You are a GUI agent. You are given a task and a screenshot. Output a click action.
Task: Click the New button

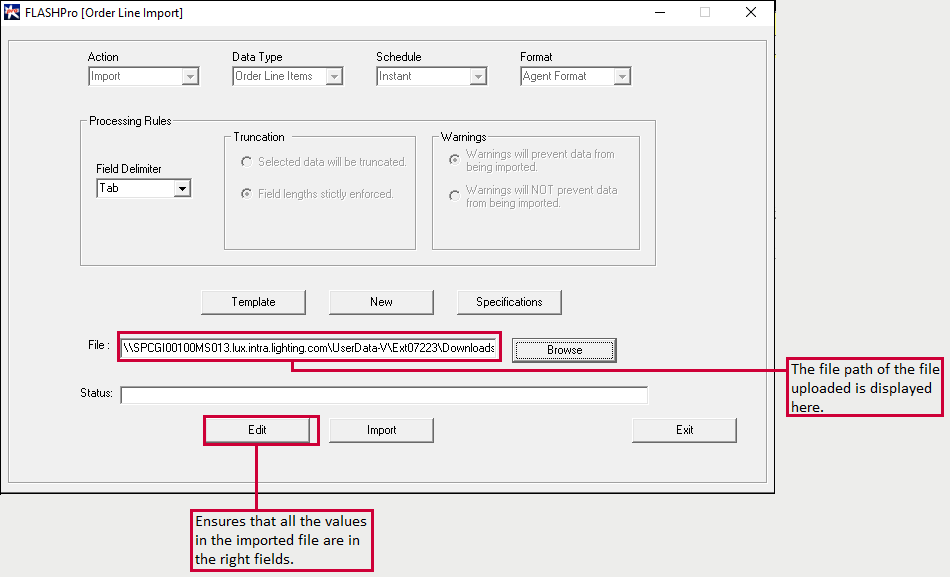click(381, 302)
